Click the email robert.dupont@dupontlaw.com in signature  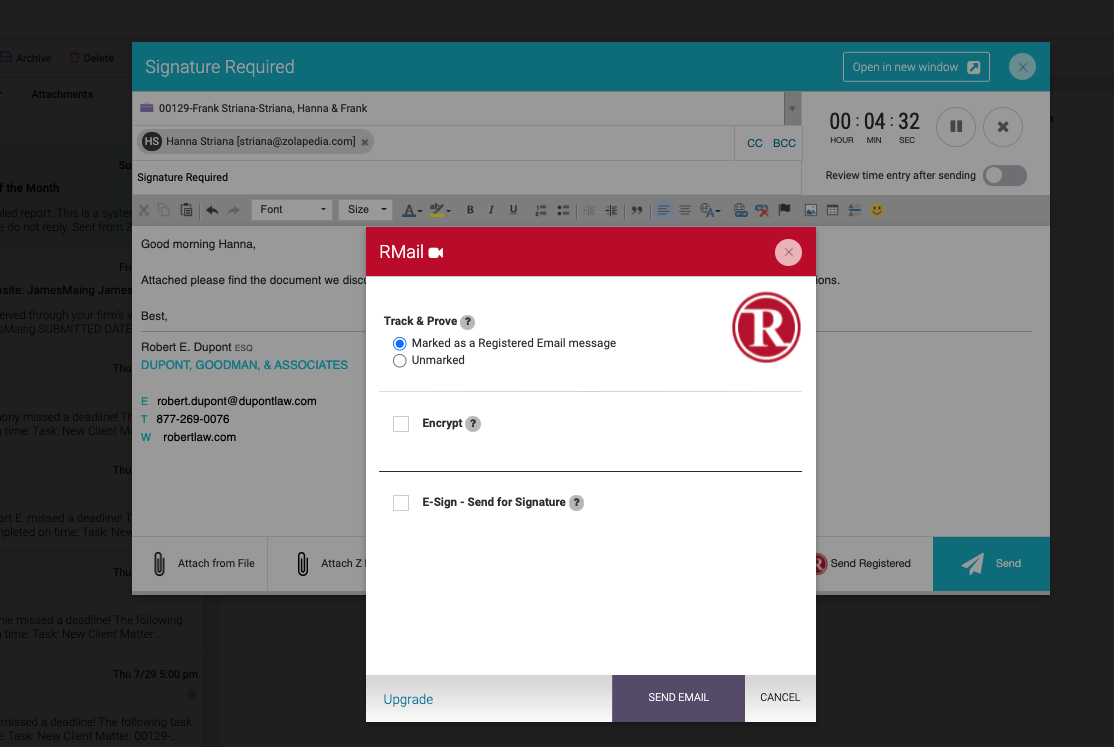237,402
